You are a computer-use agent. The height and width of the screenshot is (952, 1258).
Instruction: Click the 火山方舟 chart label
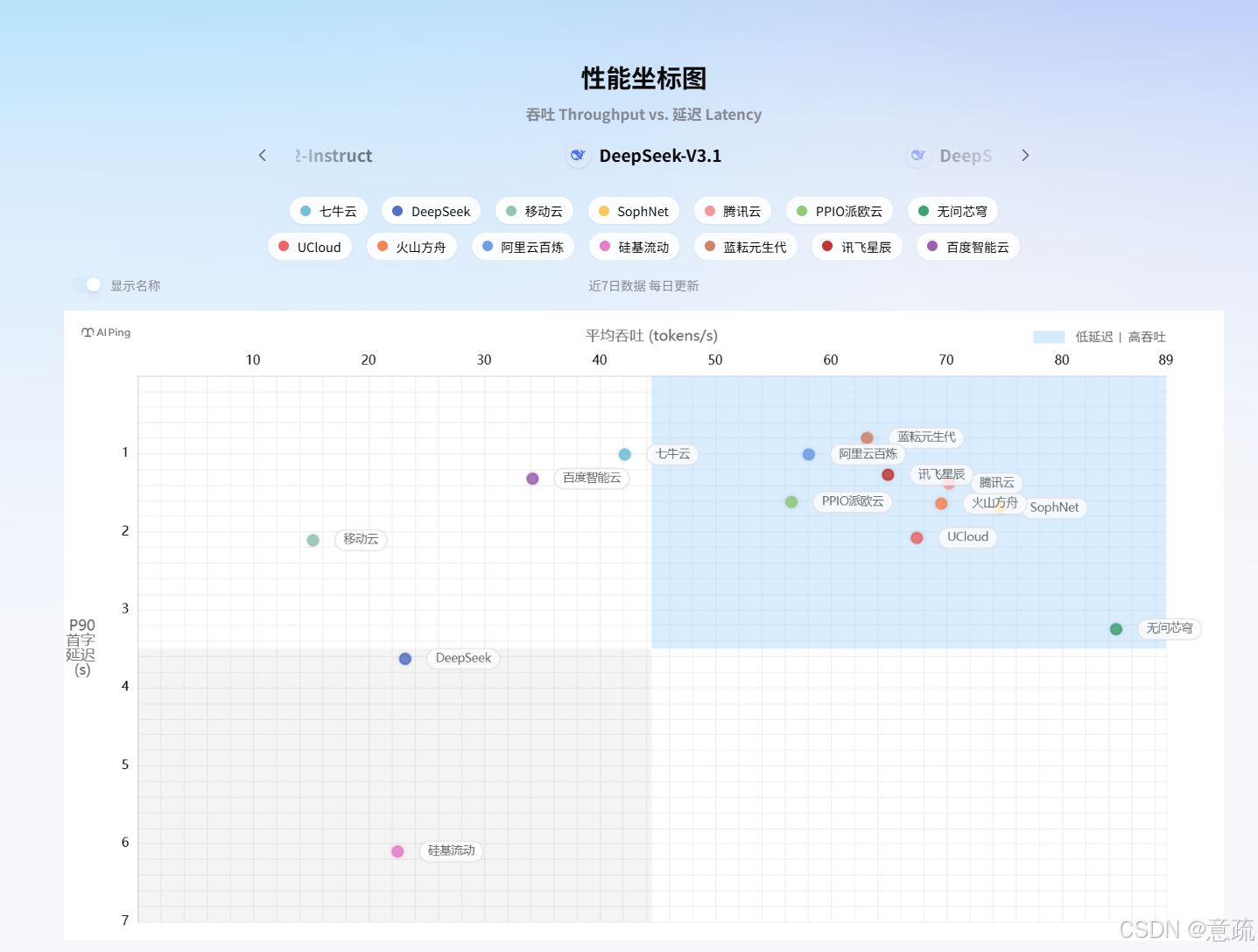(x=994, y=503)
